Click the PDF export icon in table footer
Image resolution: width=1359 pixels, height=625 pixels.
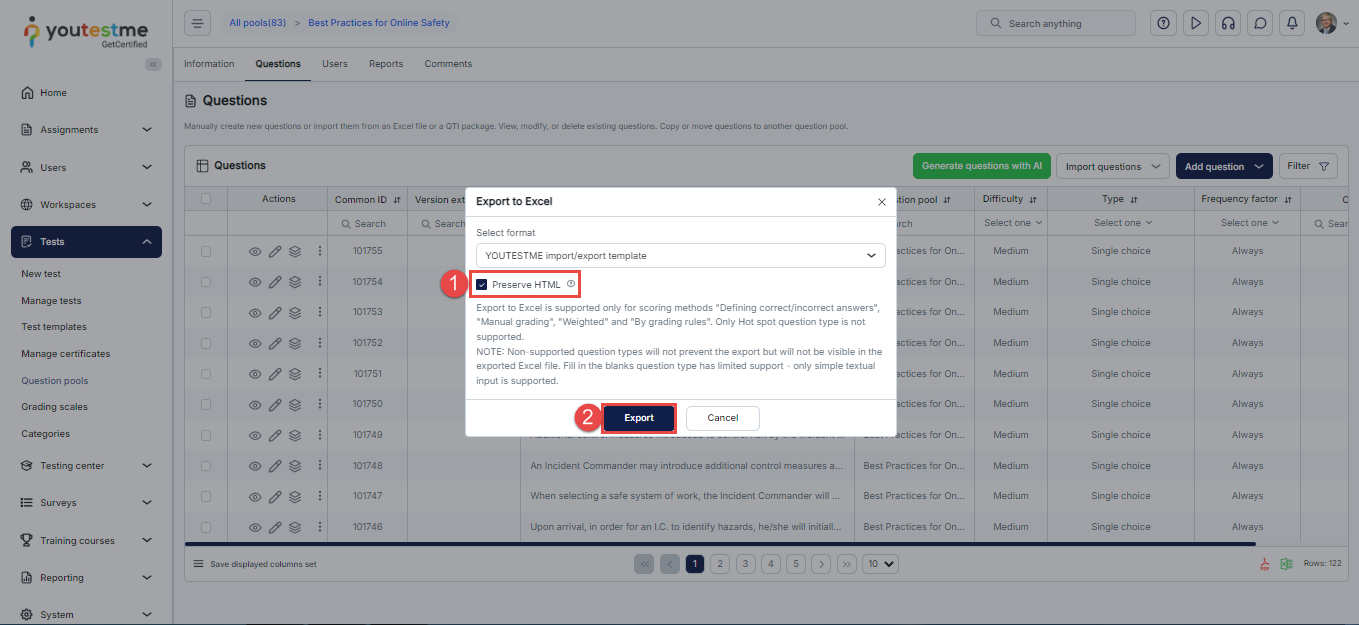pyautogui.click(x=1264, y=564)
